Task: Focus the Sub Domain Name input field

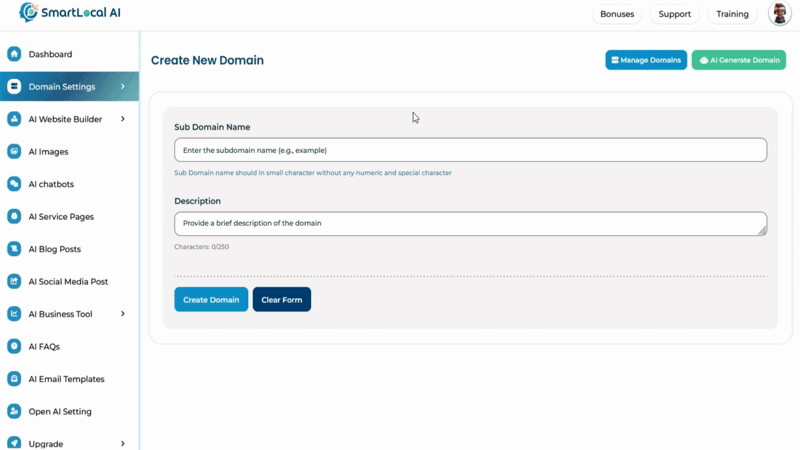Action: (470, 150)
